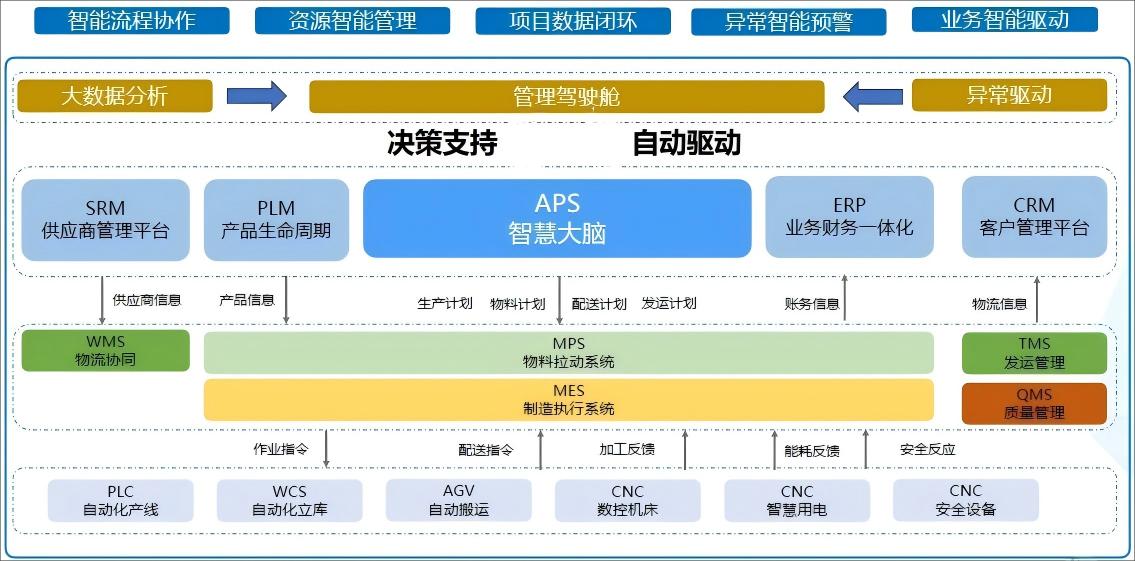Click the 加工反馈 label
Image resolution: width=1135 pixels, height=561 pixels.
click(627, 449)
